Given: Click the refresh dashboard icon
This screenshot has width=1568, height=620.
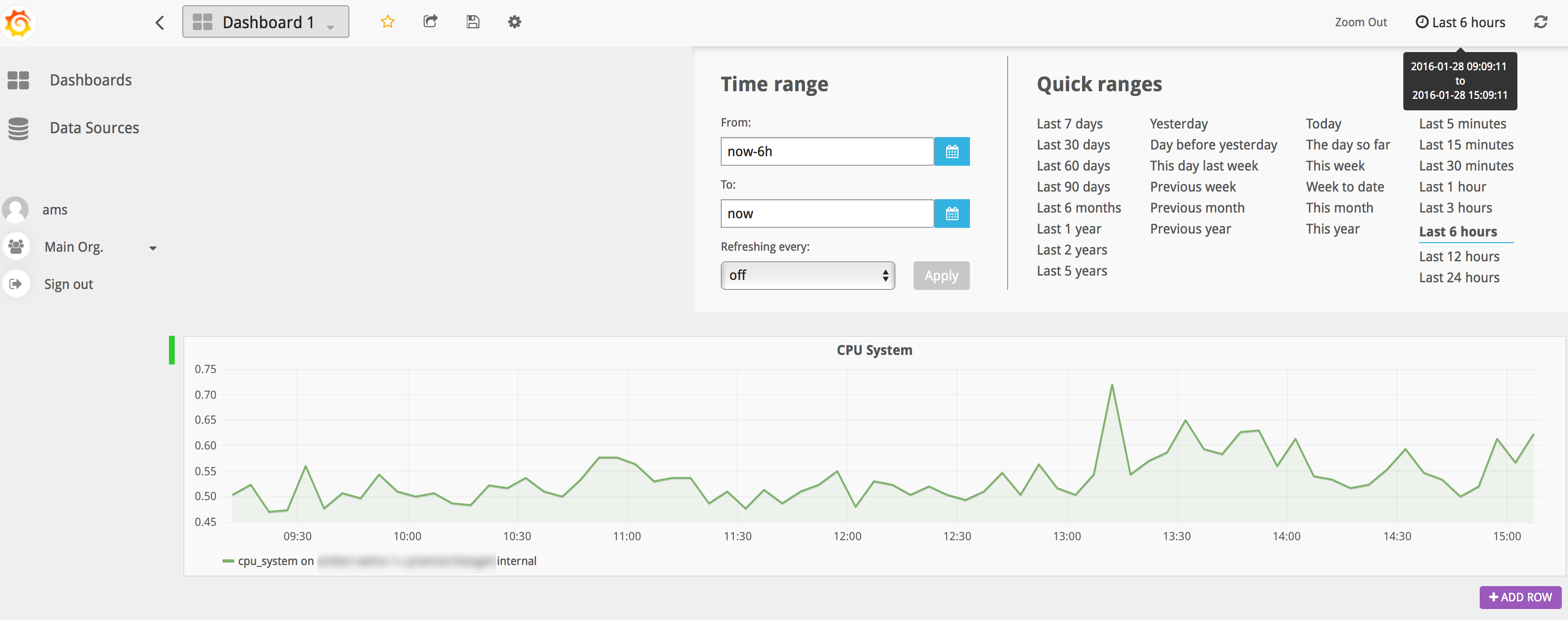Looking at the screenshot, I should (x=1540, y=22).
